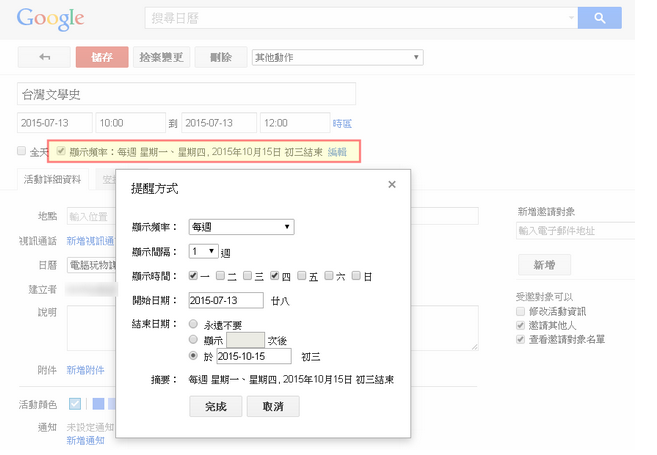The width and height of the screenshot is (657, 455).
Task: Open the 時區 link
Action: [x=342, y=123]
